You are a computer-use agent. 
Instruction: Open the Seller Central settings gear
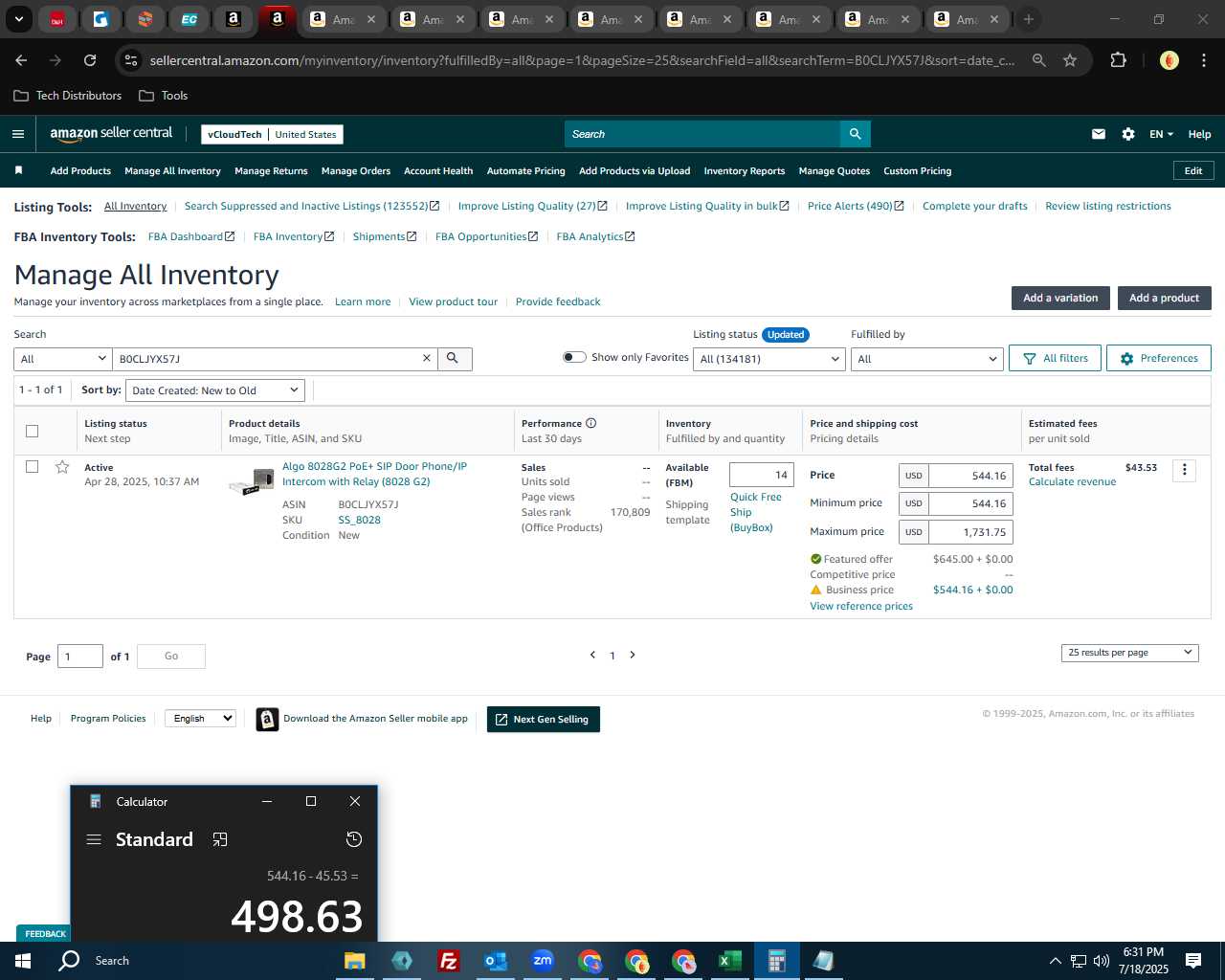pos(1128,134)
